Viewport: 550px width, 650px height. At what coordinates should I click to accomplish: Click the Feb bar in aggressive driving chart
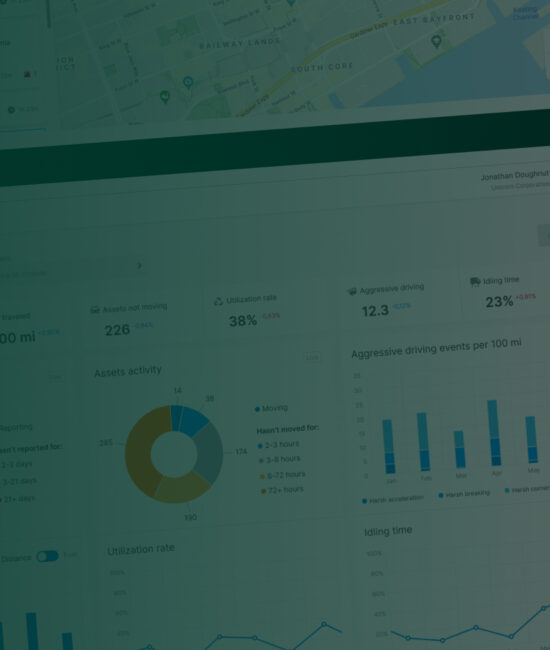click(x=423, y=441)
